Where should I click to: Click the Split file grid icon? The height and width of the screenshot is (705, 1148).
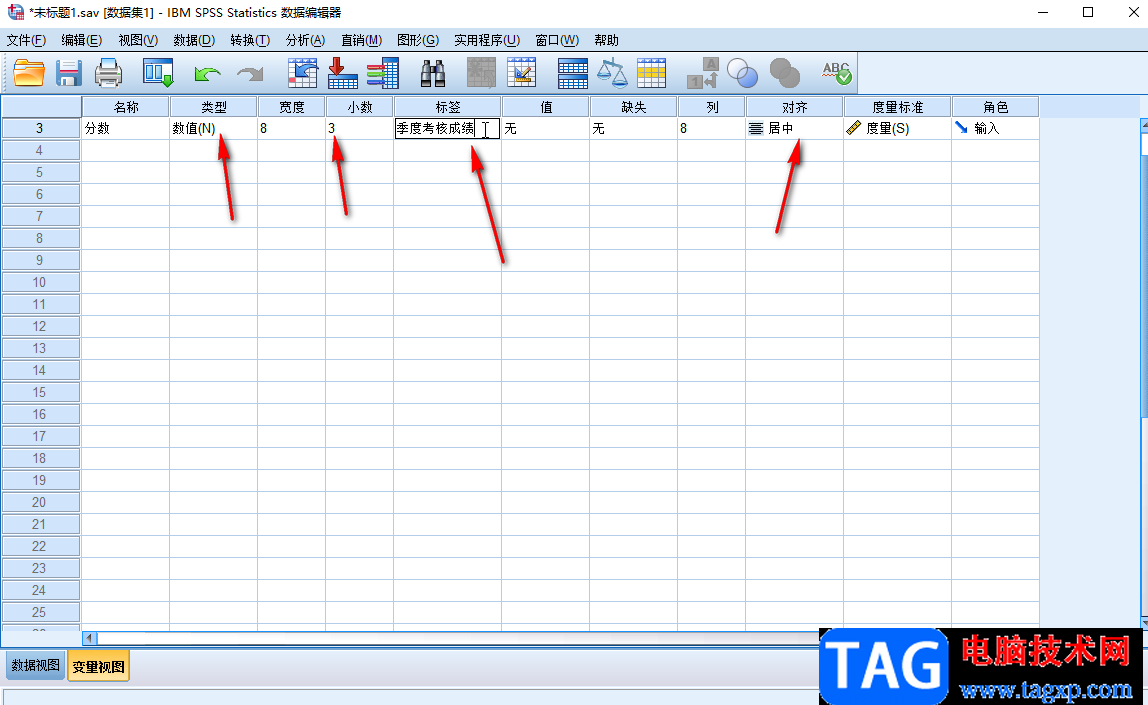(573, 73)
